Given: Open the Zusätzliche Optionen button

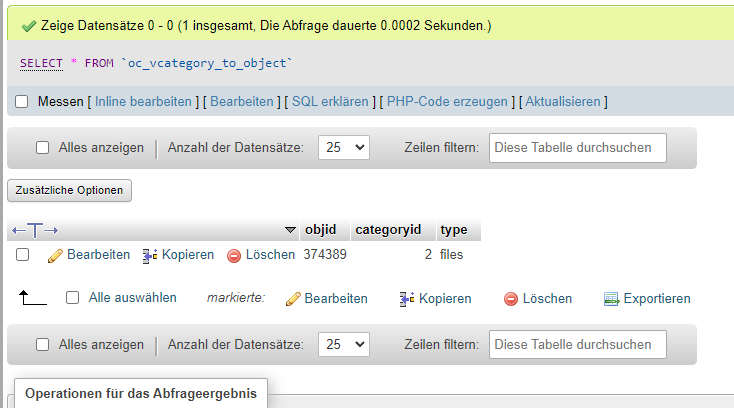Looking at the screenshot, I should pos(69,190).
